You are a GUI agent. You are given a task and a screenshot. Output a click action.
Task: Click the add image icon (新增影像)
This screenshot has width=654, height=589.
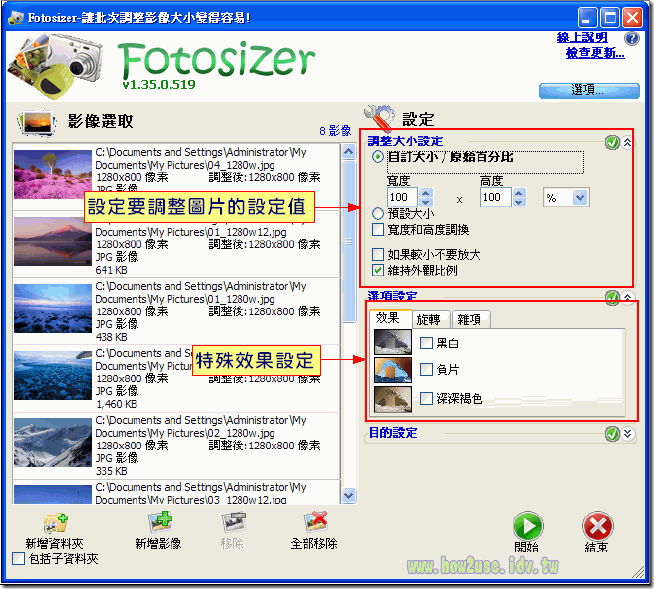tap(159, 523)
